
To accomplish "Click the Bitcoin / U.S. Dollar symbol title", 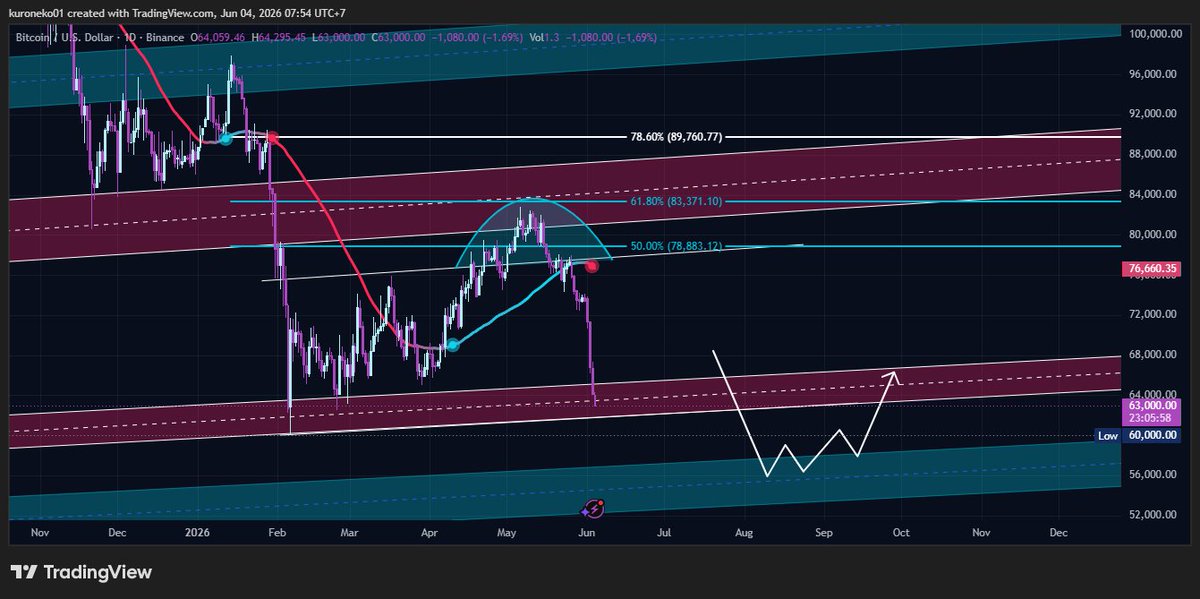I will [x=63, y=39].
